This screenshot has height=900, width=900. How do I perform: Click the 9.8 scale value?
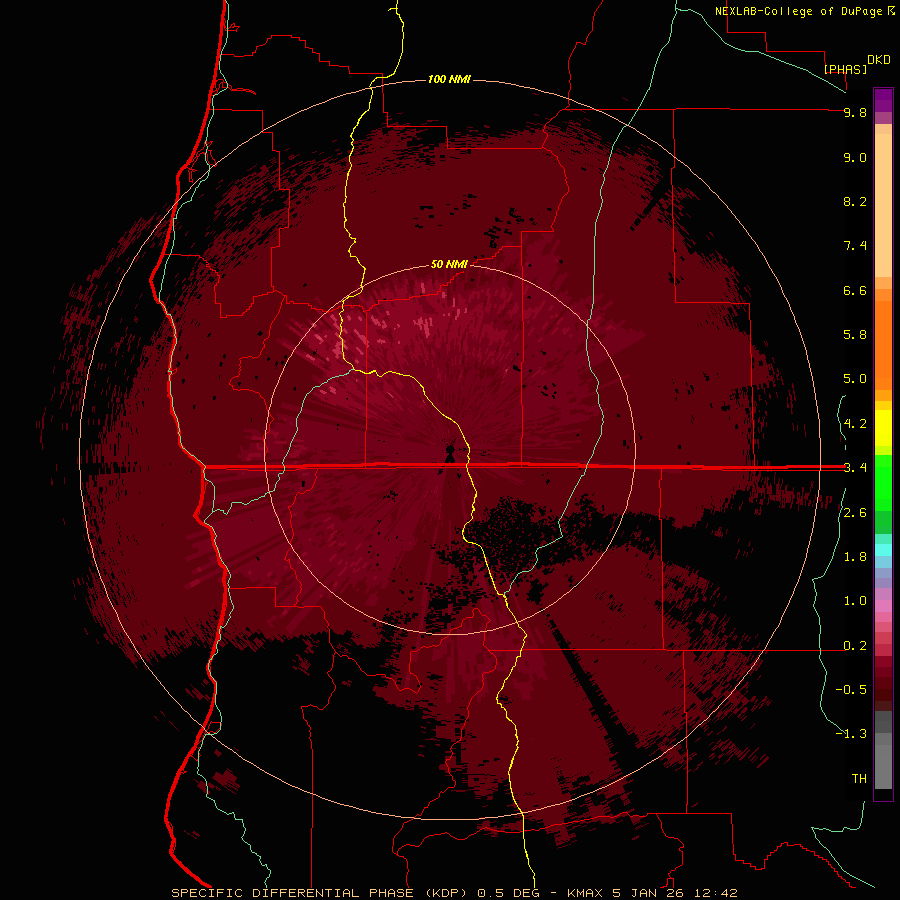[x=855, y=112]
